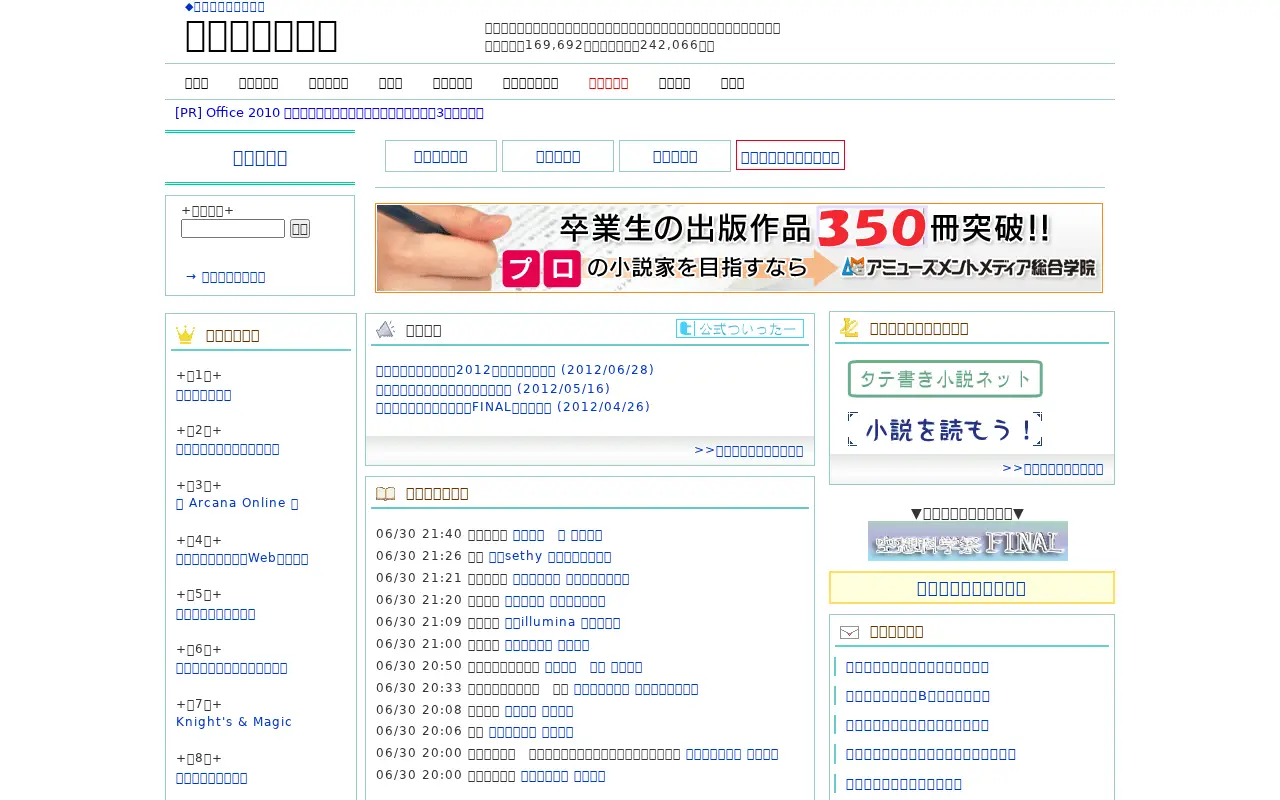This screenshot has height=800, width=1280.
Task: Open the news item dated 2012/05/16
Action: [493, 389]
